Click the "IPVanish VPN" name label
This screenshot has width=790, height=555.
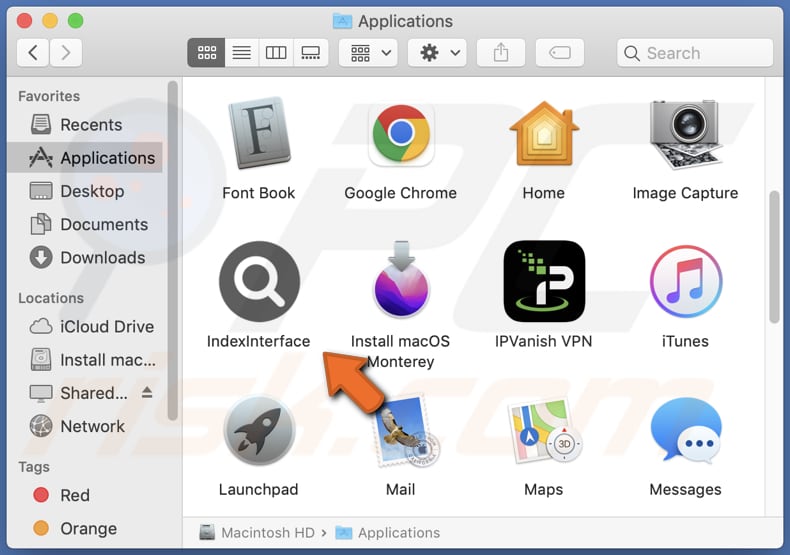[x=544, y=341]
